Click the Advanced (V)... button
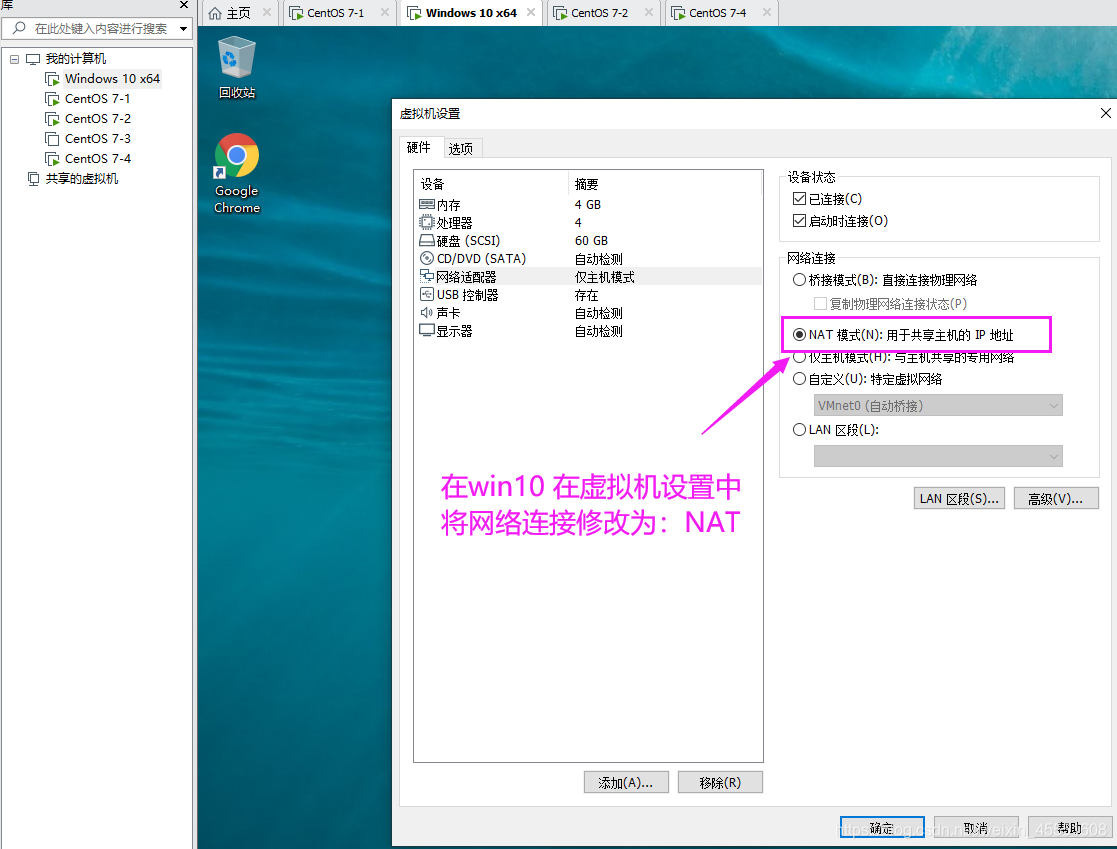The image size is (1117, 849). 1056,499
